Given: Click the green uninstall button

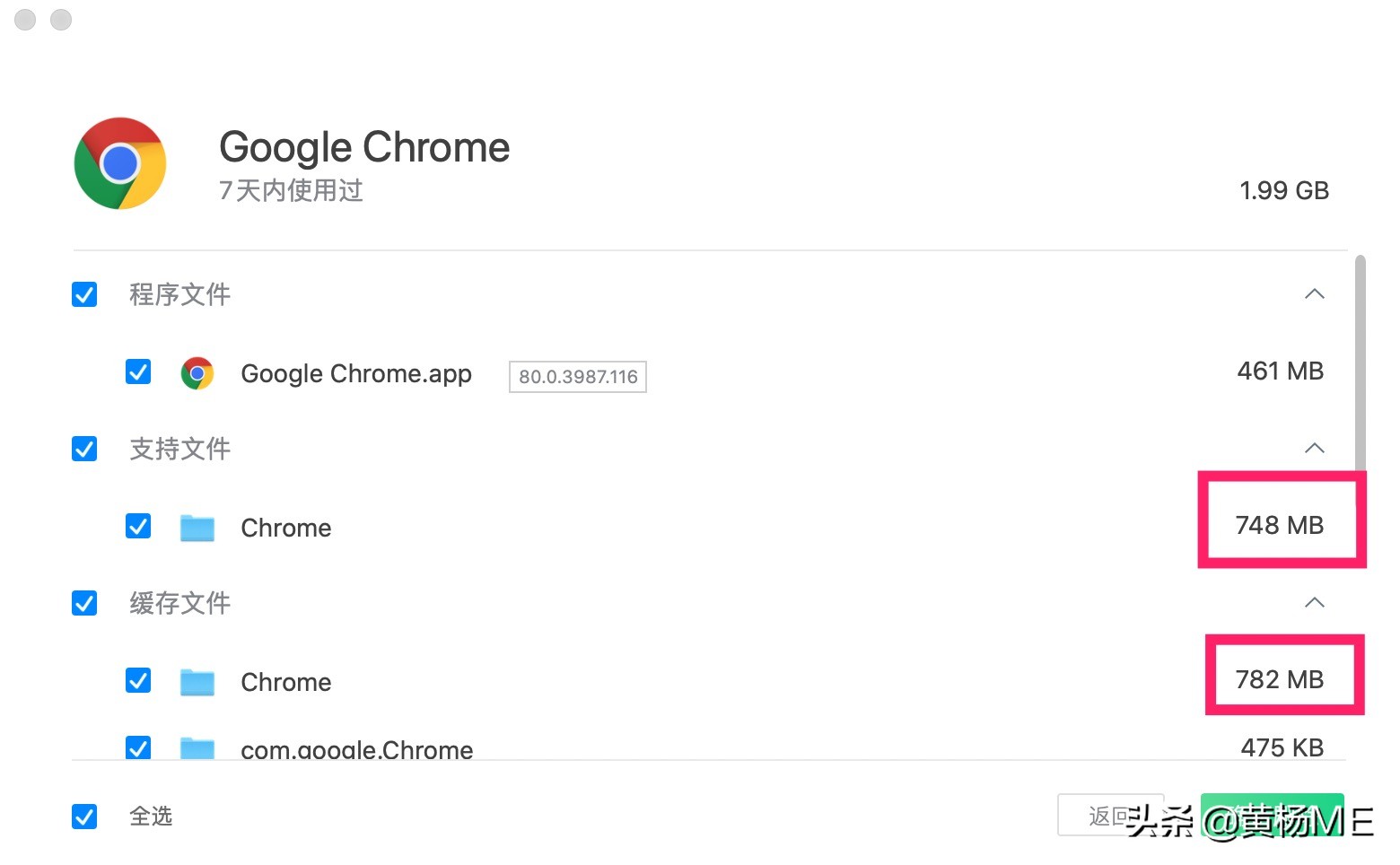Looking at the screenshot, I should click(1271, 815).
